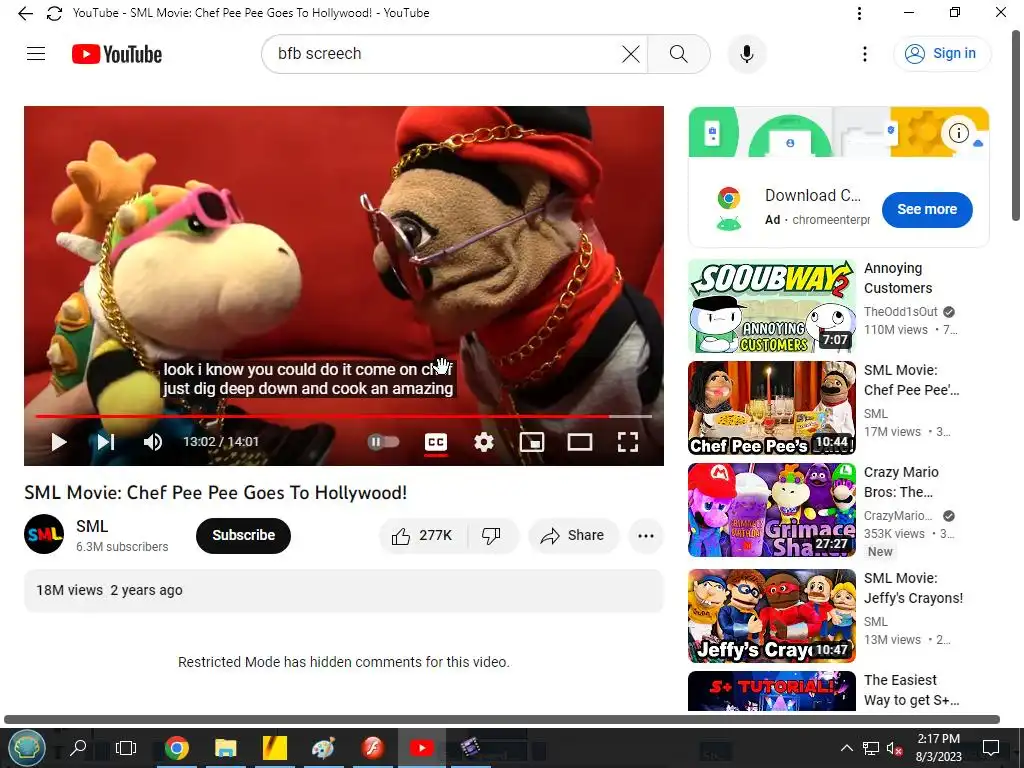Open Annoying Customers video title

[x=898, y=278]
